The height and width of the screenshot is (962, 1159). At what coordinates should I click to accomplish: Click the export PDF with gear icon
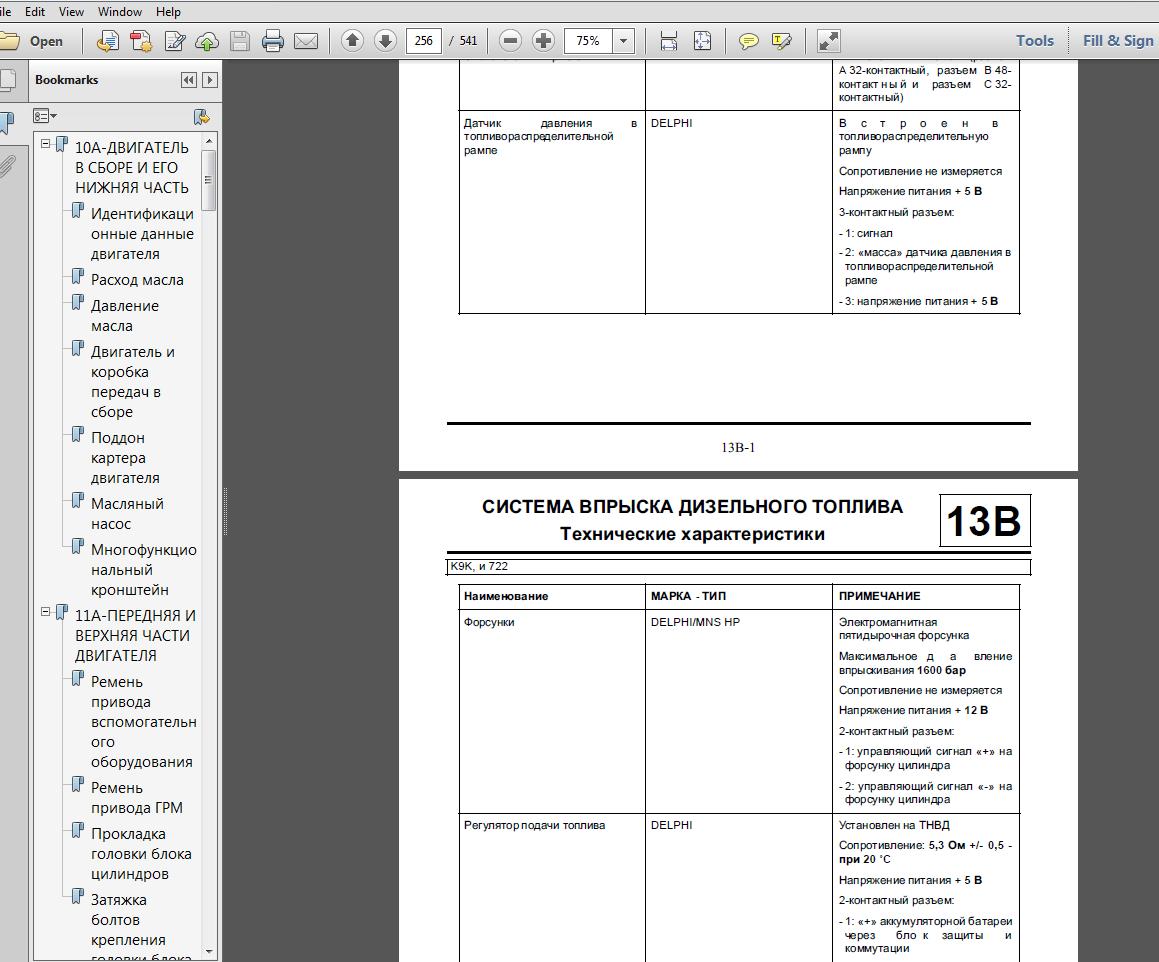(141, 41)
